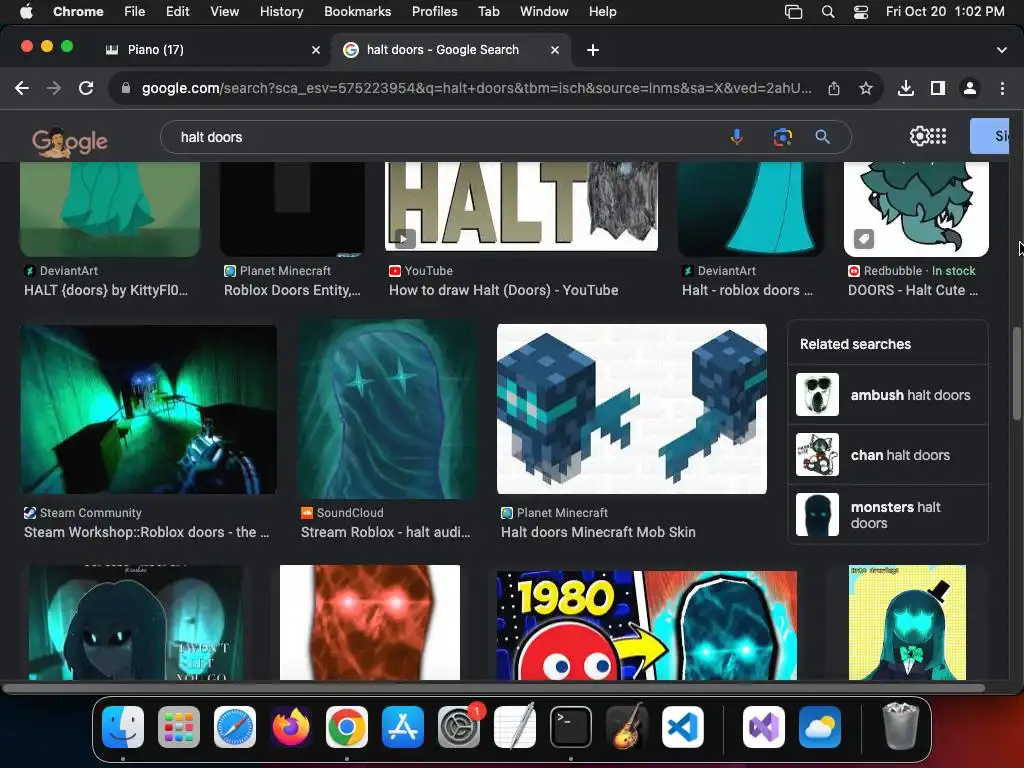Launch Safari from the dock
The height and width of the screenshot is (768, 1024).
pyautogui.click(x=235, y=727)
